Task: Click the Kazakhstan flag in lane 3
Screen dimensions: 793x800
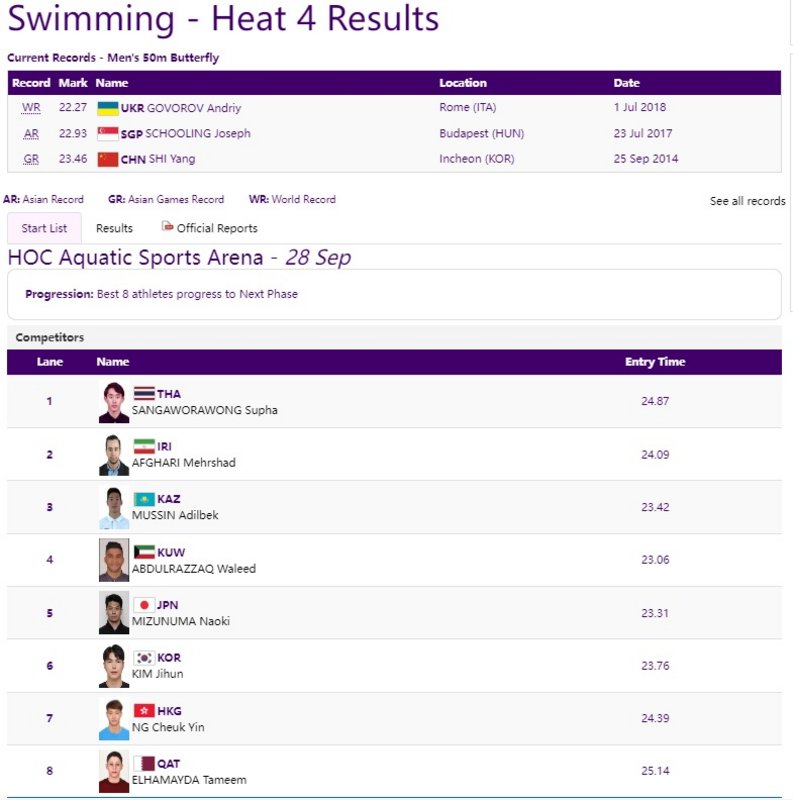Action: pos(144,499)
